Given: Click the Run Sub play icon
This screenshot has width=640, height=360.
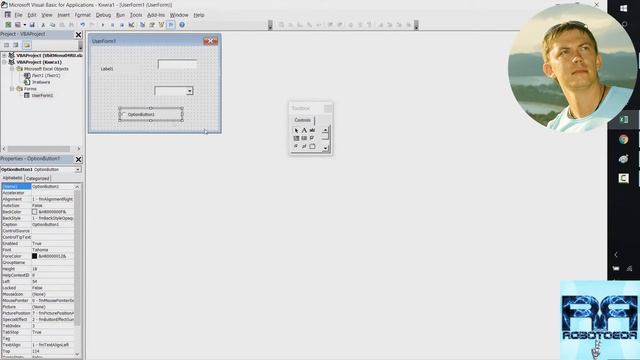Looking at the screenshot, I should point(103,25).
